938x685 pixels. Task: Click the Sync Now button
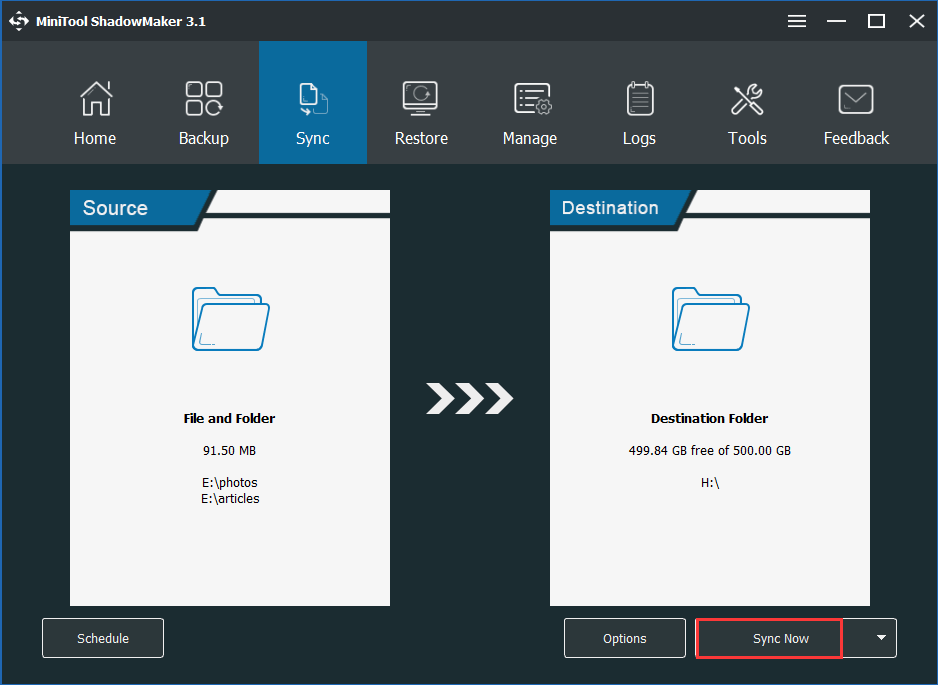pos(769,638)
